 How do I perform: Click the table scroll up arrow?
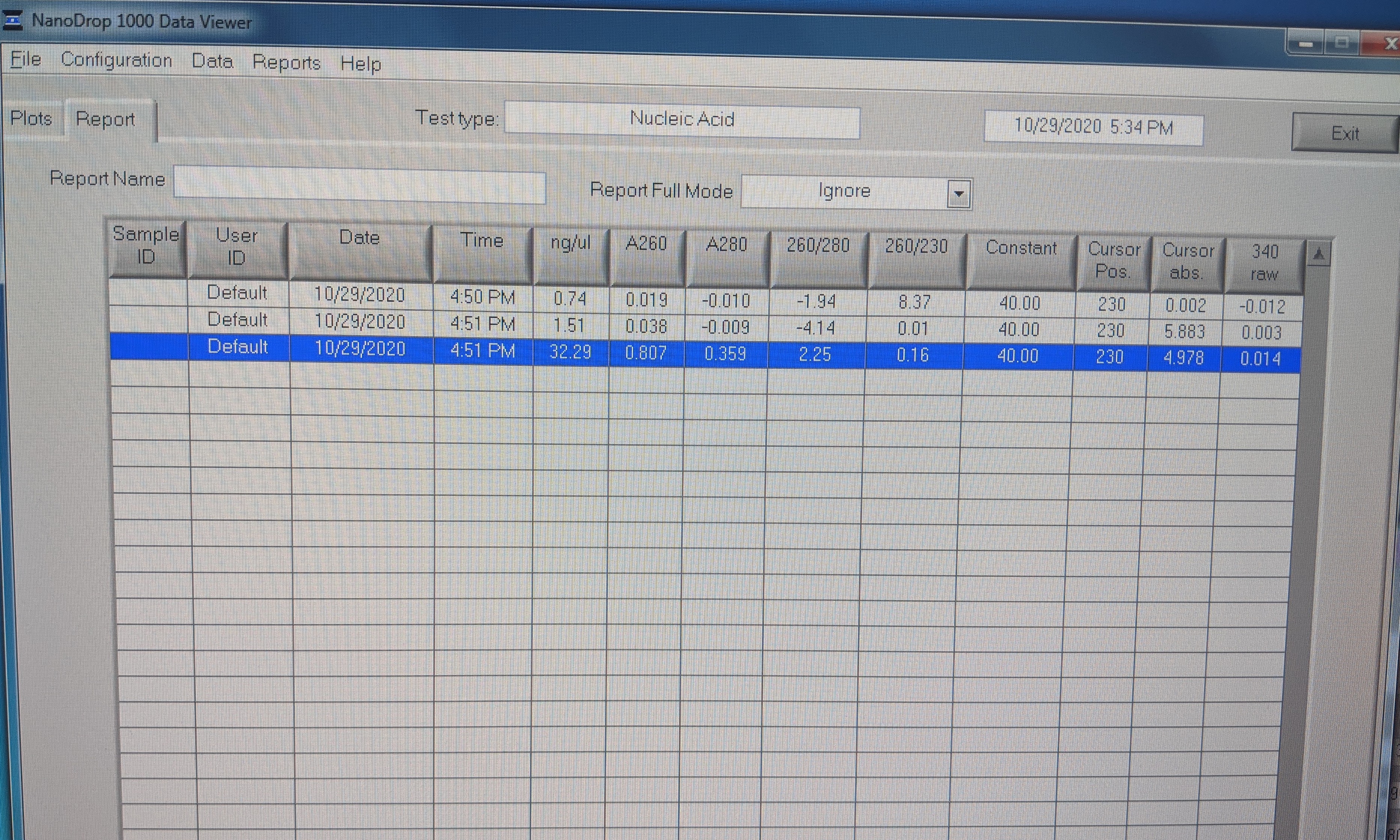[x=1318, y=255]
